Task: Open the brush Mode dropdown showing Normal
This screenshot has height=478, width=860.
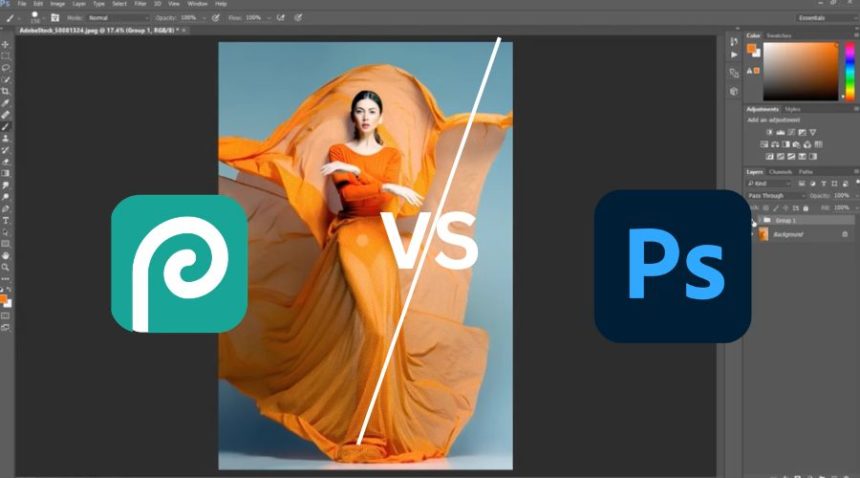Action: pyautogui.click(x=118, y=18)
